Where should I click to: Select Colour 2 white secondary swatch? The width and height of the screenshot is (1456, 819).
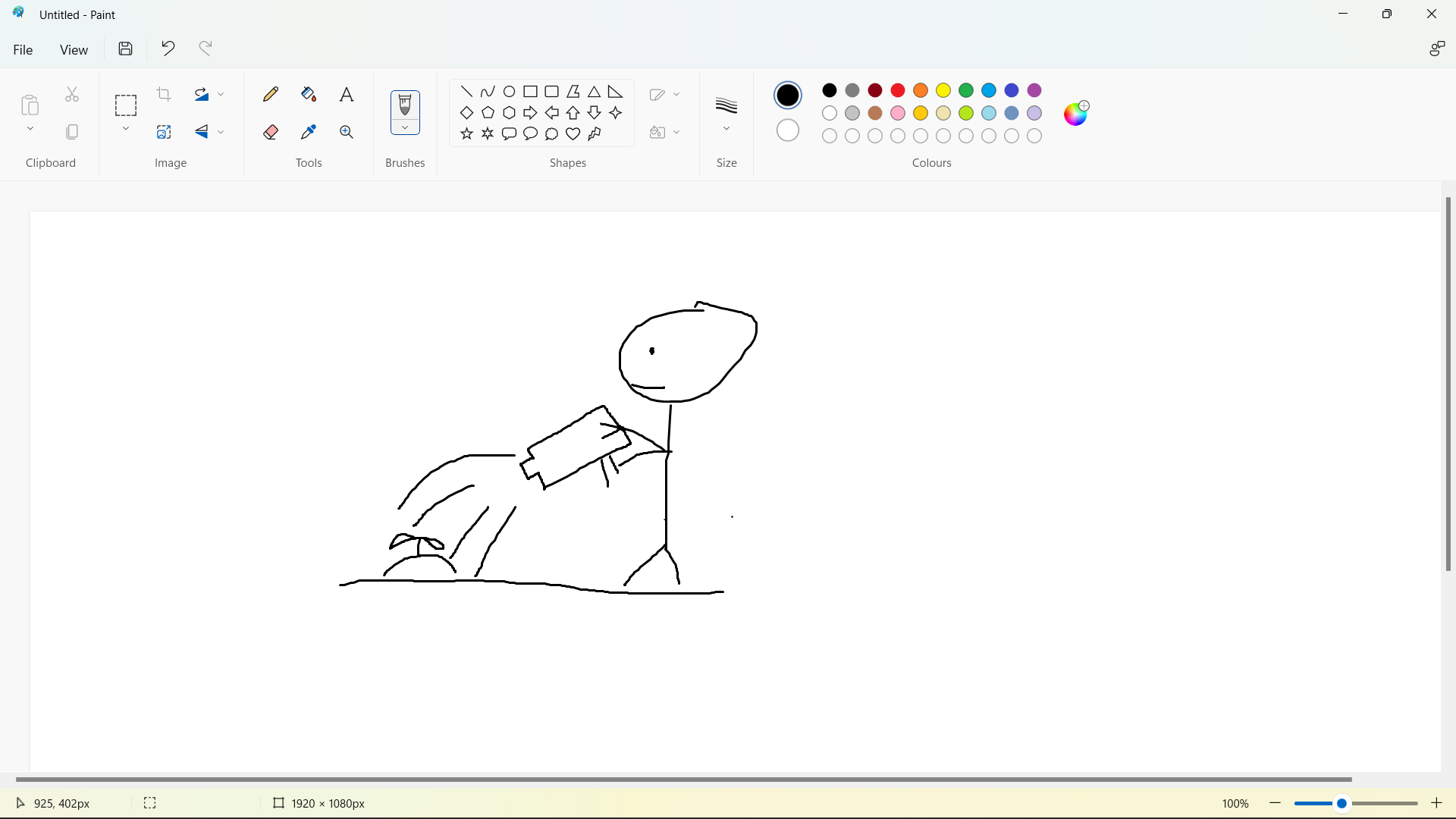[788, 130]
